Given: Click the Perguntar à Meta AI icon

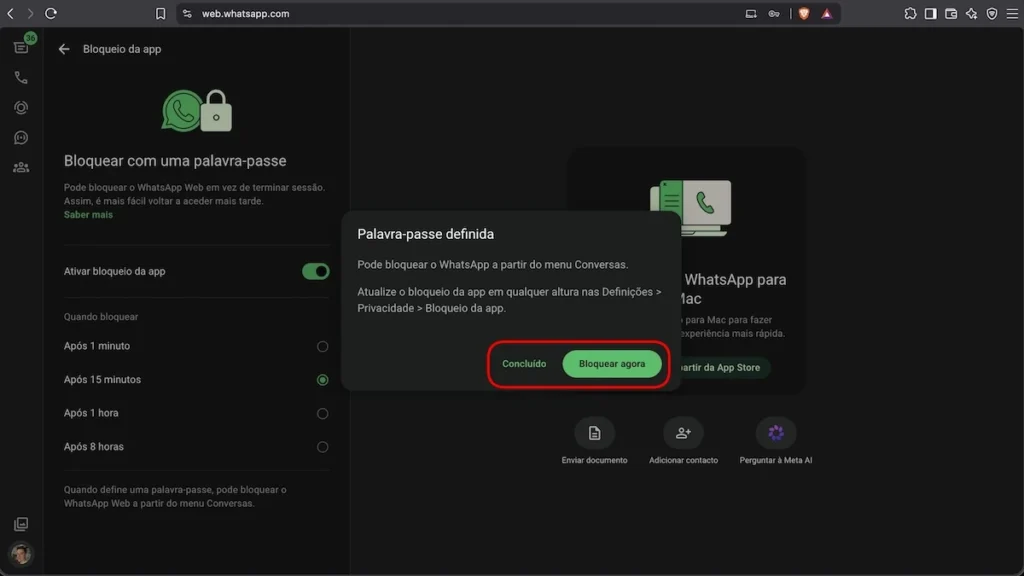Looking at the screenshot, I should coord(776,433).
